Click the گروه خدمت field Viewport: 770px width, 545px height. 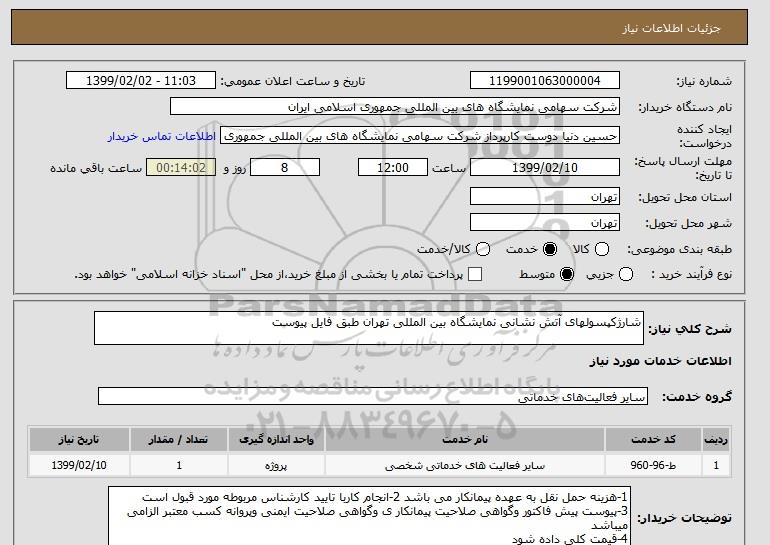[x=373, y=396]
